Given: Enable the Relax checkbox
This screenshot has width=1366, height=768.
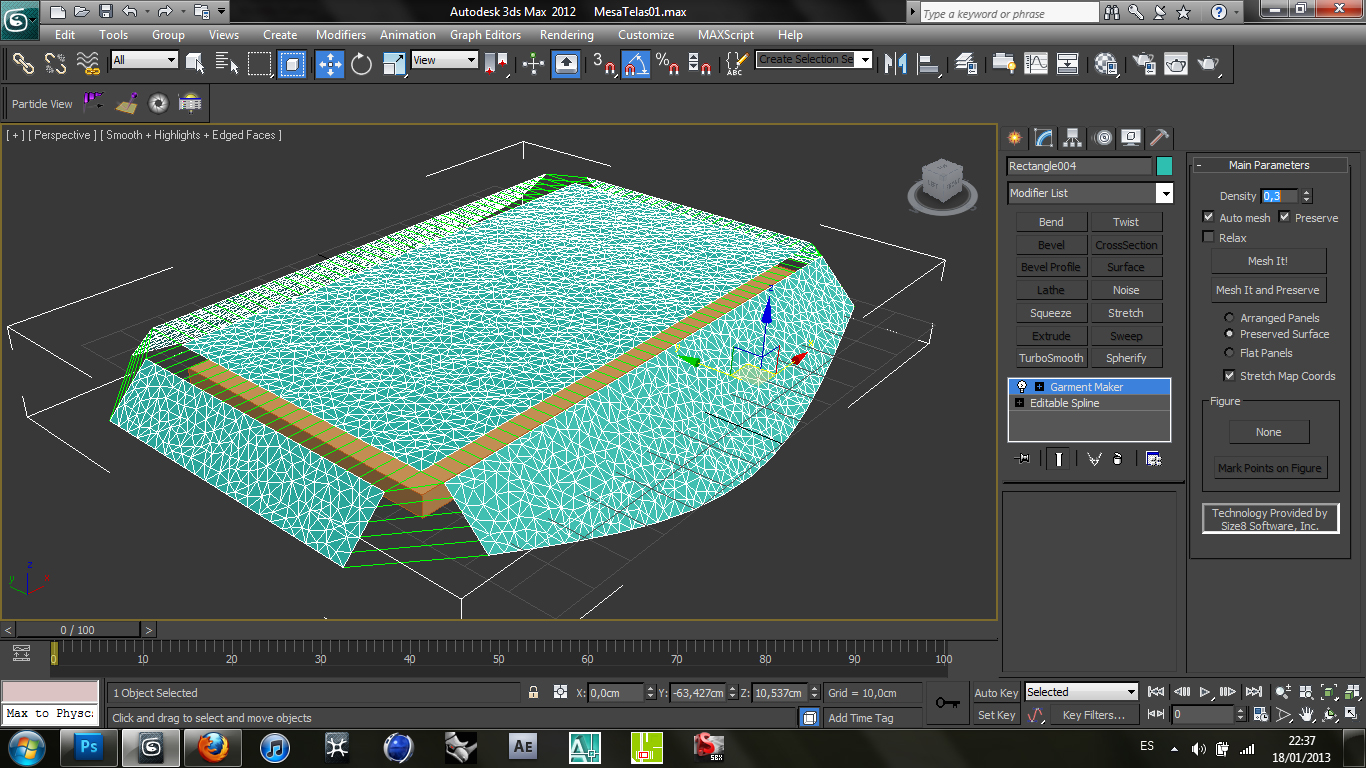Looking at the screenshot, I should 1209,237.
